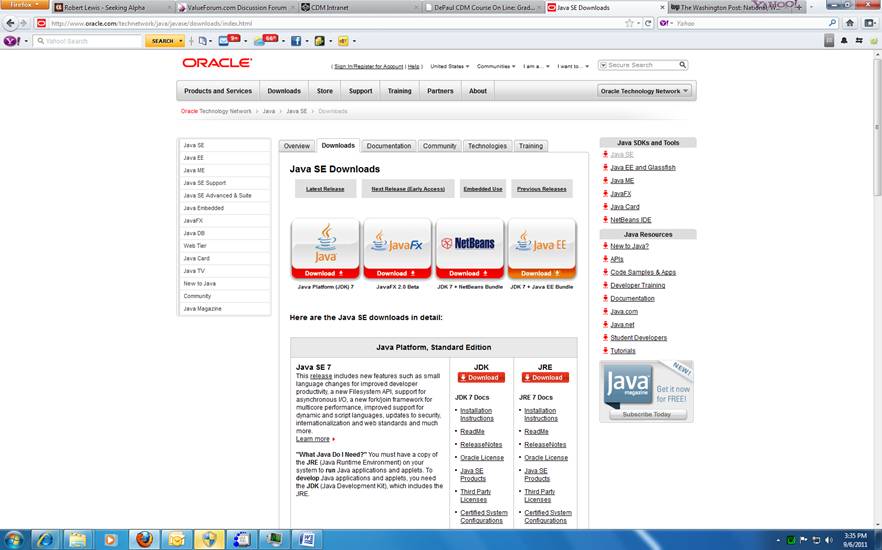
Task: Switch to the Training tab
Action: tap(530, 146)
